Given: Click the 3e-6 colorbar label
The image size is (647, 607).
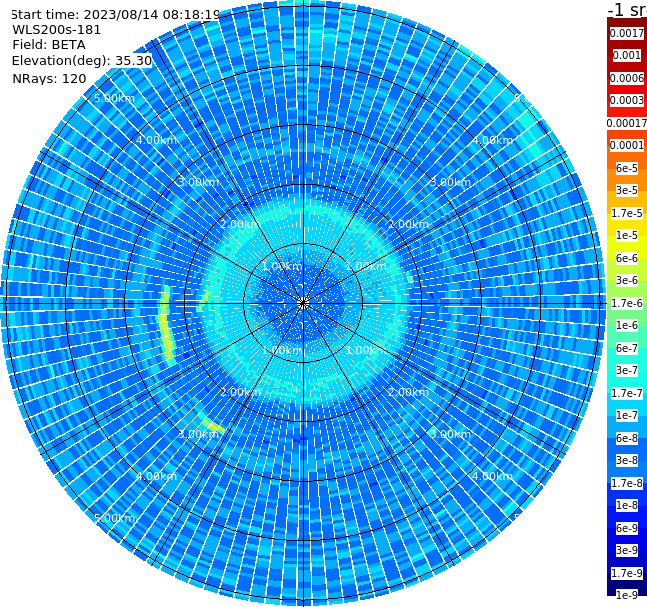Looking at the screenshot, I should click(627, 280).
